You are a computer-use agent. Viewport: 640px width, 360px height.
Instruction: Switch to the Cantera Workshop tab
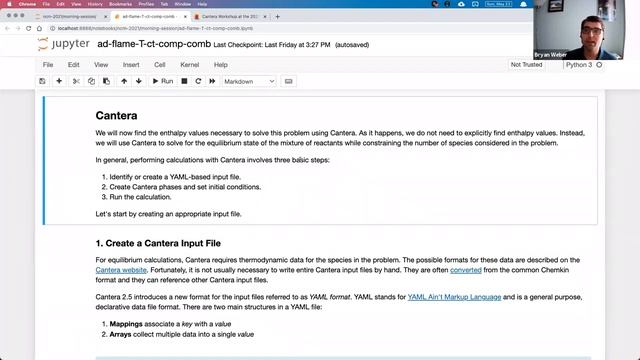click(229, 17)
